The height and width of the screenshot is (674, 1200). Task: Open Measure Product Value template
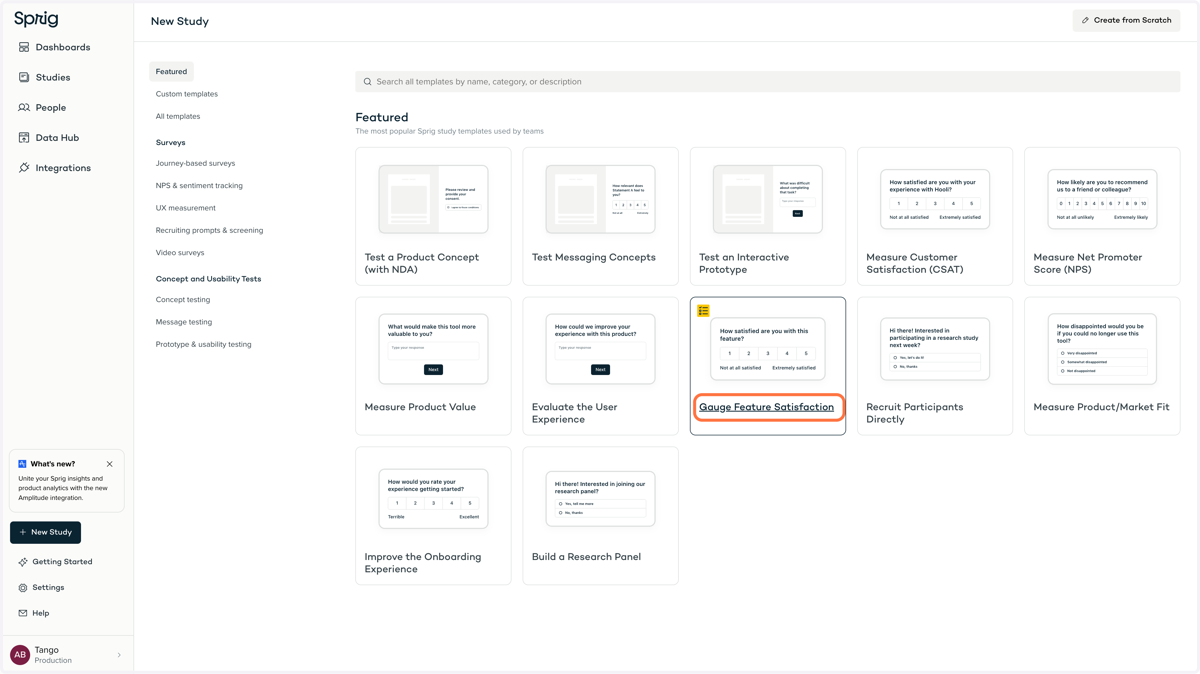(x=433, y=366)
